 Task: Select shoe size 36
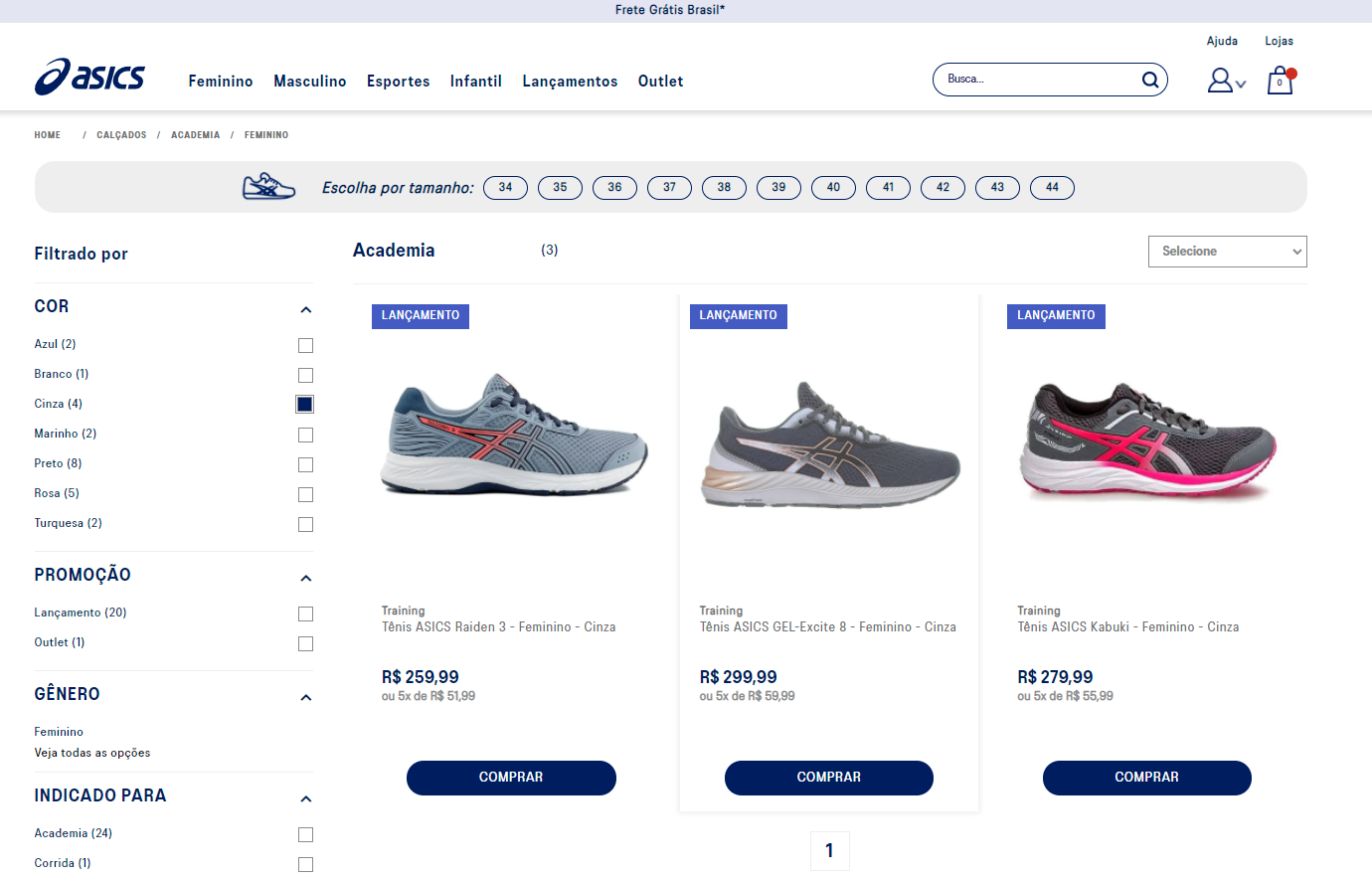tap(614, 187)
